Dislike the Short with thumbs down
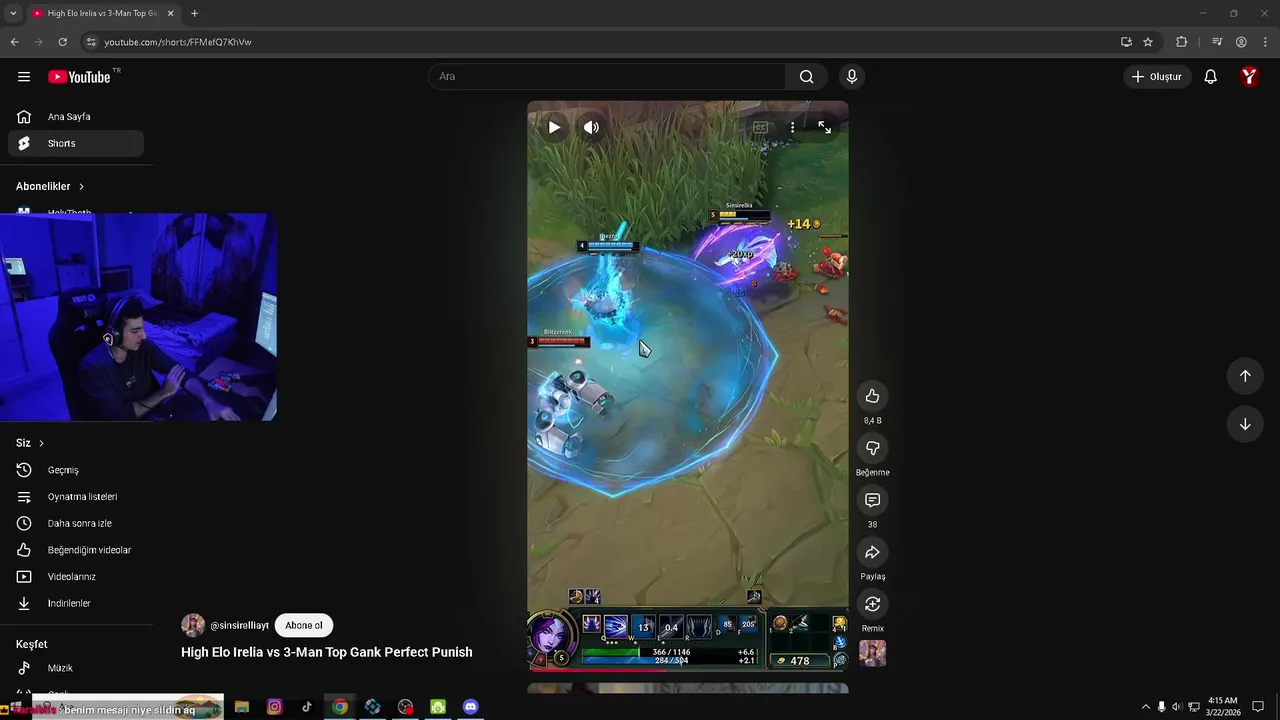 pos(872,448)
